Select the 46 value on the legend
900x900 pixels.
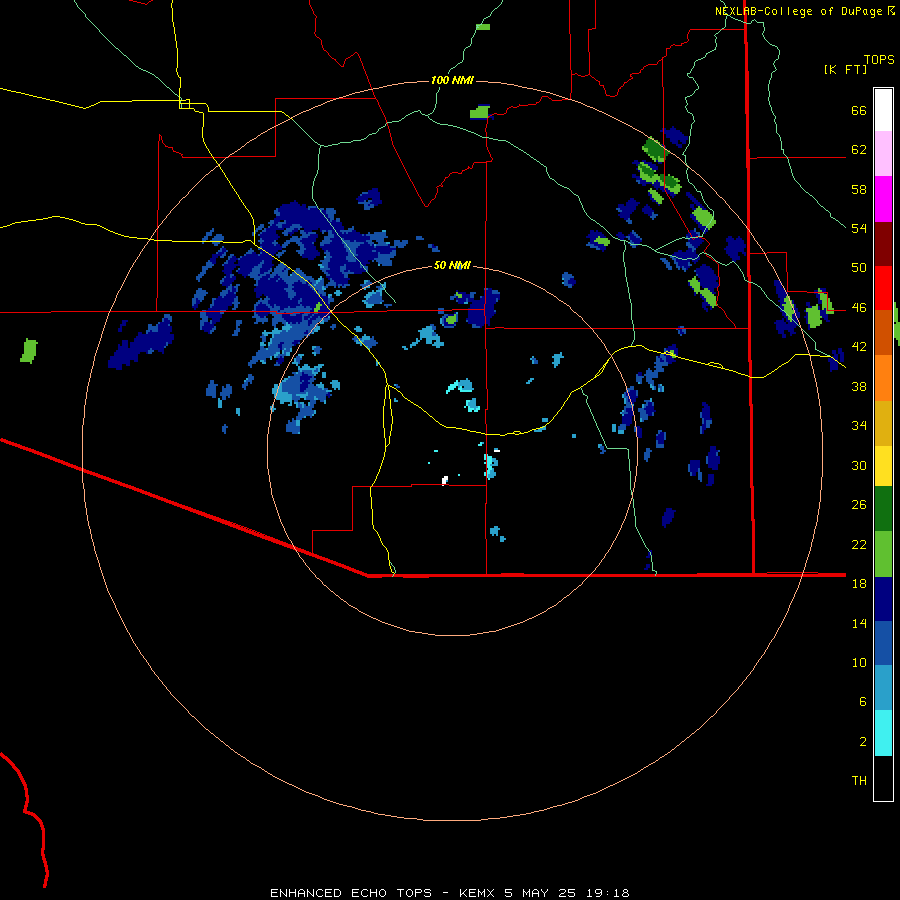click(859, 307)
